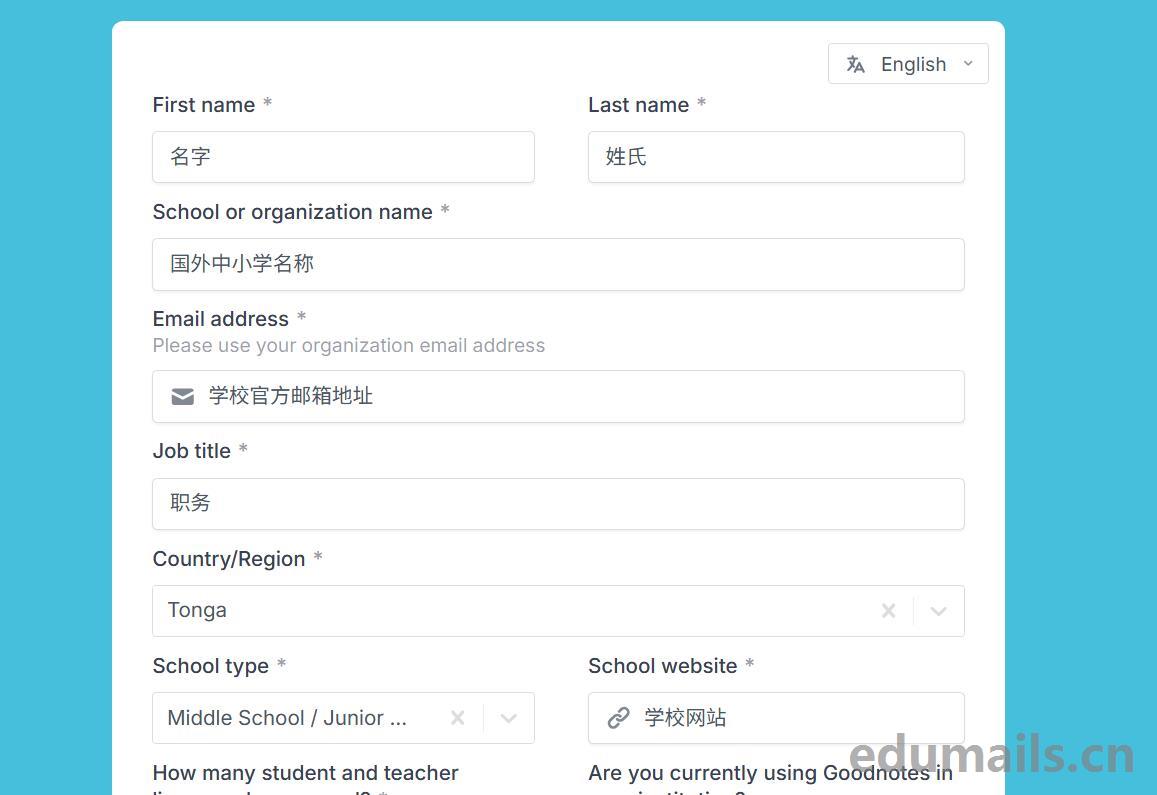Screen dimensions: 1157x795
Task: Click the Tonga value in Country/Region
Action: point(198,610)
